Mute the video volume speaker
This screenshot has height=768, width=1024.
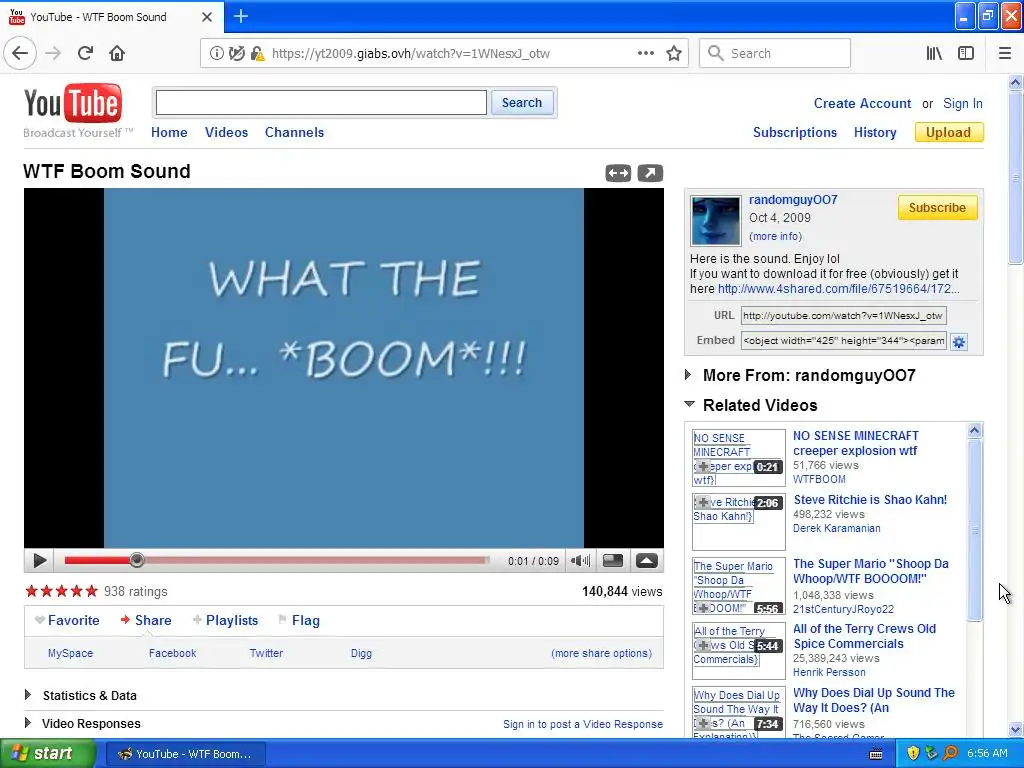coord(580,560)
